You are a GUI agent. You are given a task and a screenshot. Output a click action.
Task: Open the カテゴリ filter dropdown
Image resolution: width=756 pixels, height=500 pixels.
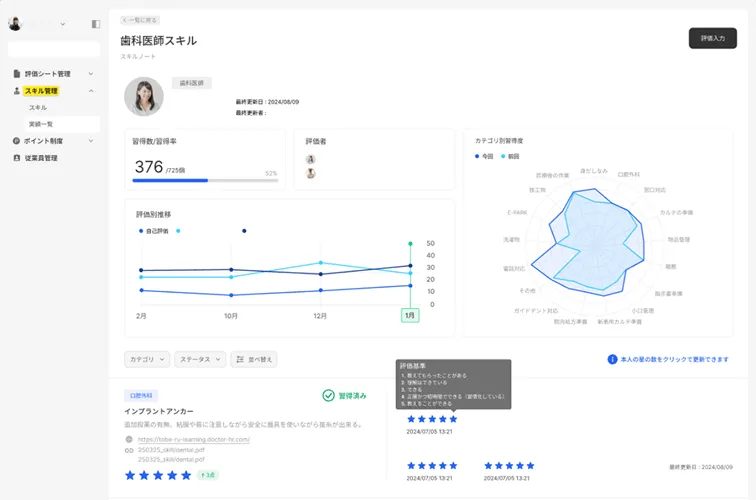tap(147, 359)
